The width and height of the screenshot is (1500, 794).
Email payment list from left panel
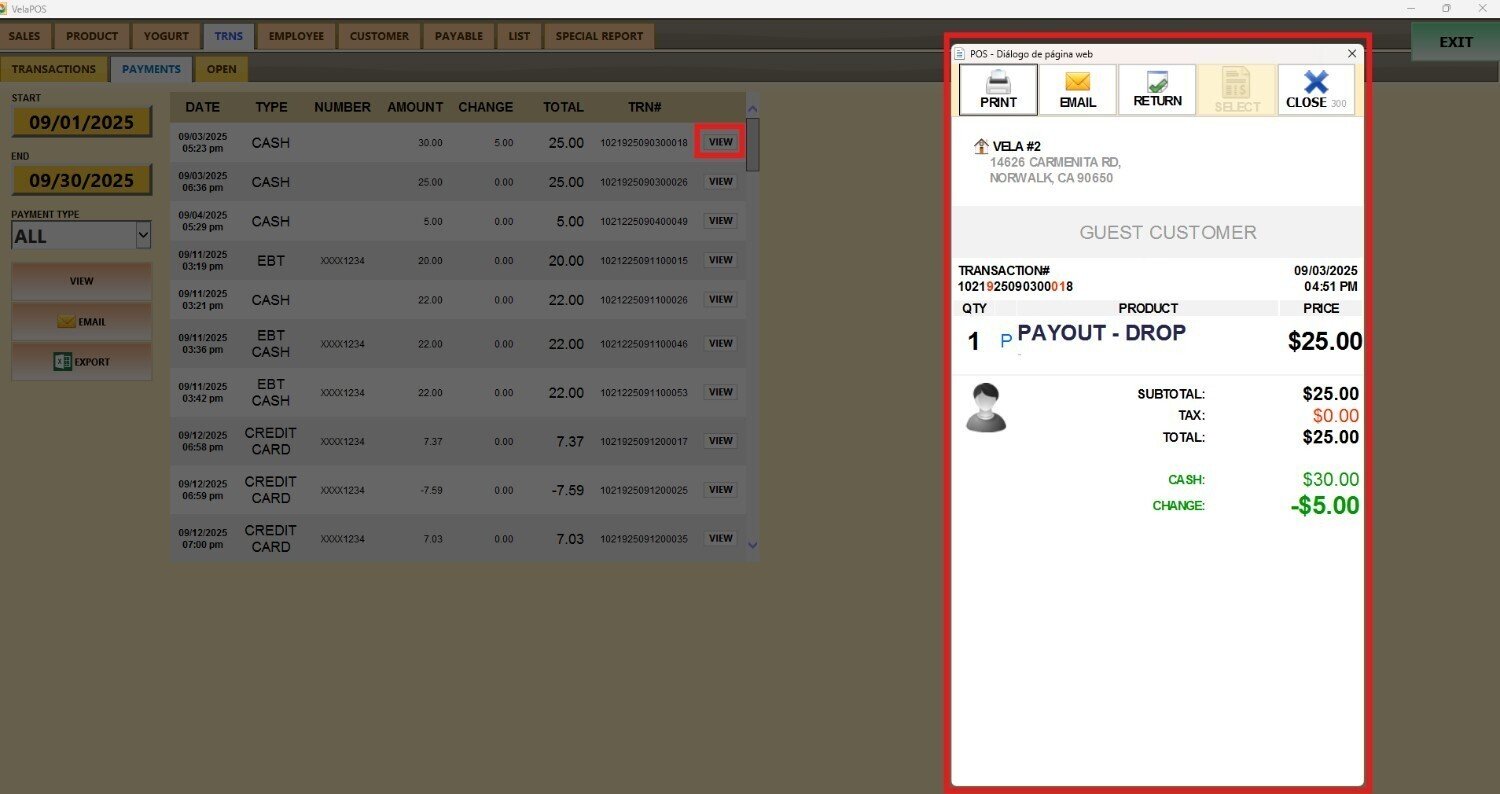81,322
